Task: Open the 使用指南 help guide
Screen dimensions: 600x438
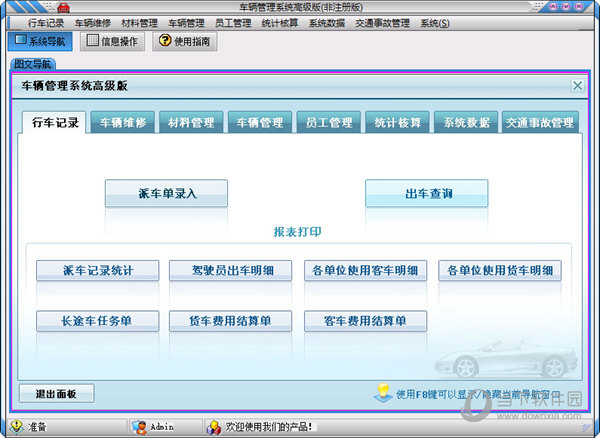Action: coord(185,41)
